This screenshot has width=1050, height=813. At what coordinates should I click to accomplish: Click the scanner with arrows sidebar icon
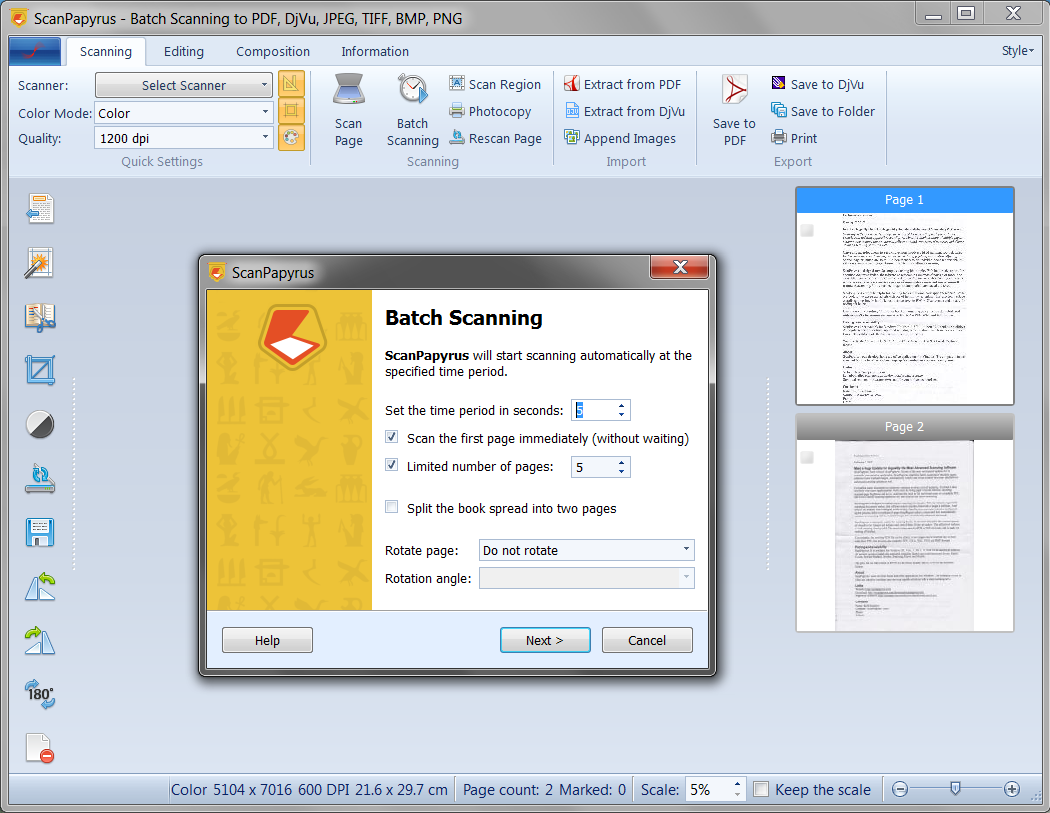[x=40, y=478]
